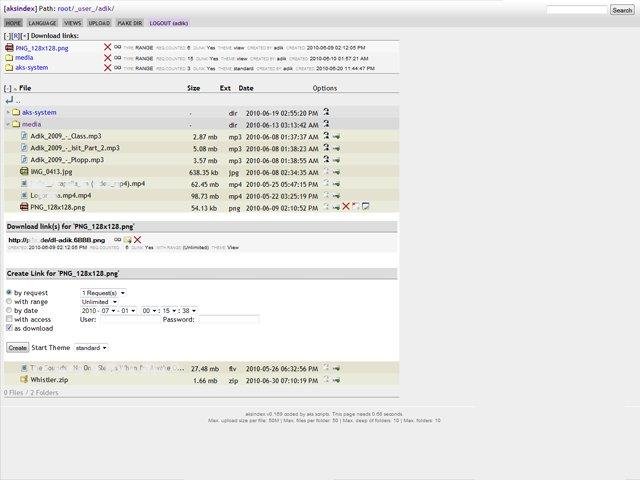The image size is (640, 480).
Task: Open the '1 Request(s)' dropdown
Action: 103,293
